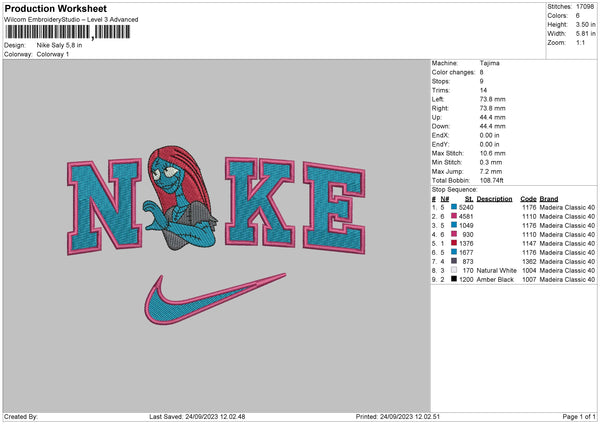Select the design name Nike Saly 5,8 in
The width and height of the screenshot is (600, 424).
(x=59, y=45)
